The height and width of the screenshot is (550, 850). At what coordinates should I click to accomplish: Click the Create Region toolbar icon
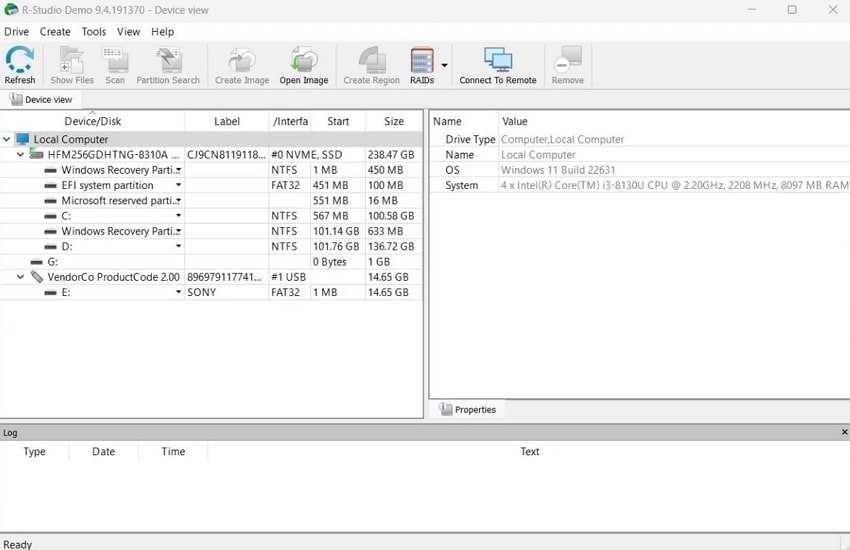372,60
